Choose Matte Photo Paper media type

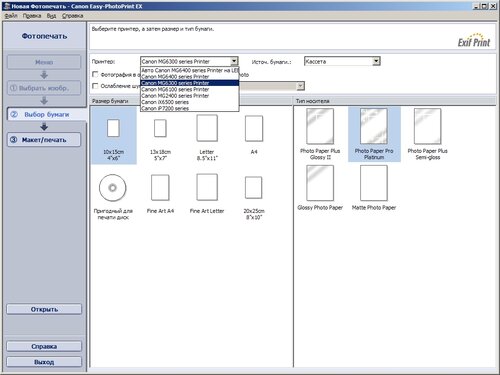[x=374, y=183]
